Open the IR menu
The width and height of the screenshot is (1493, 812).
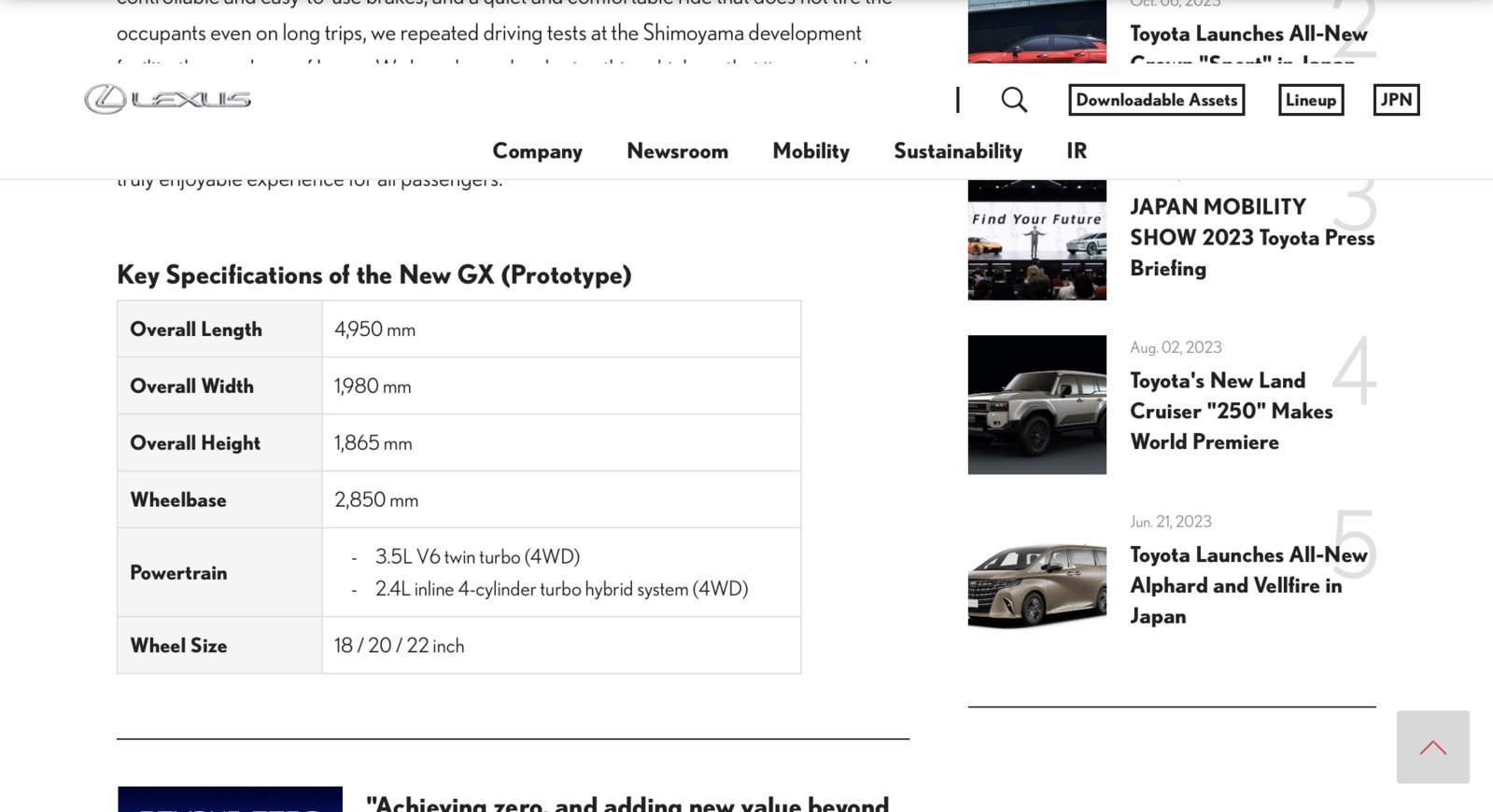coord(1077,151)
